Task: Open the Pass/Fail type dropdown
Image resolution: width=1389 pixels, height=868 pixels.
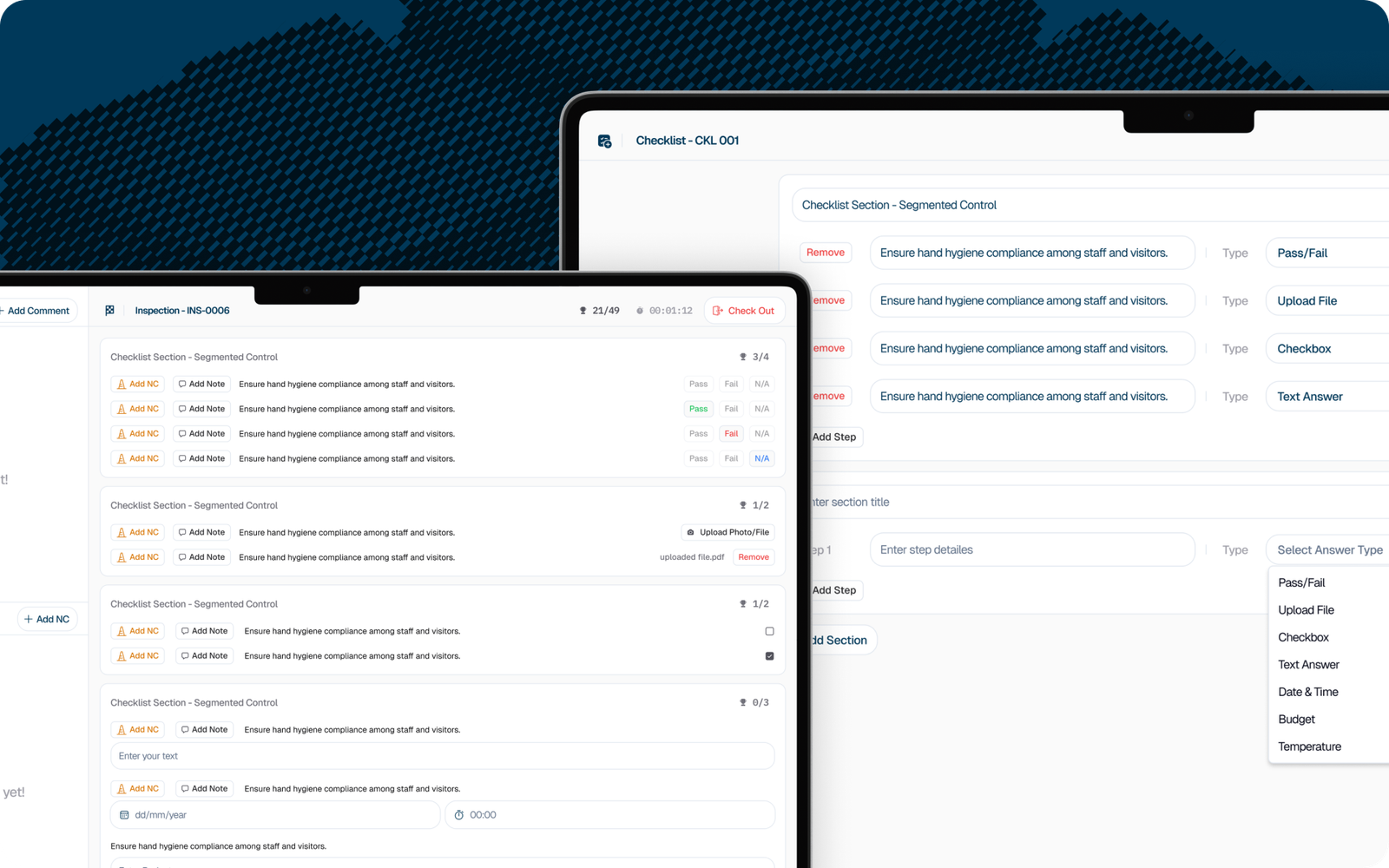Action: point(1327,253)
